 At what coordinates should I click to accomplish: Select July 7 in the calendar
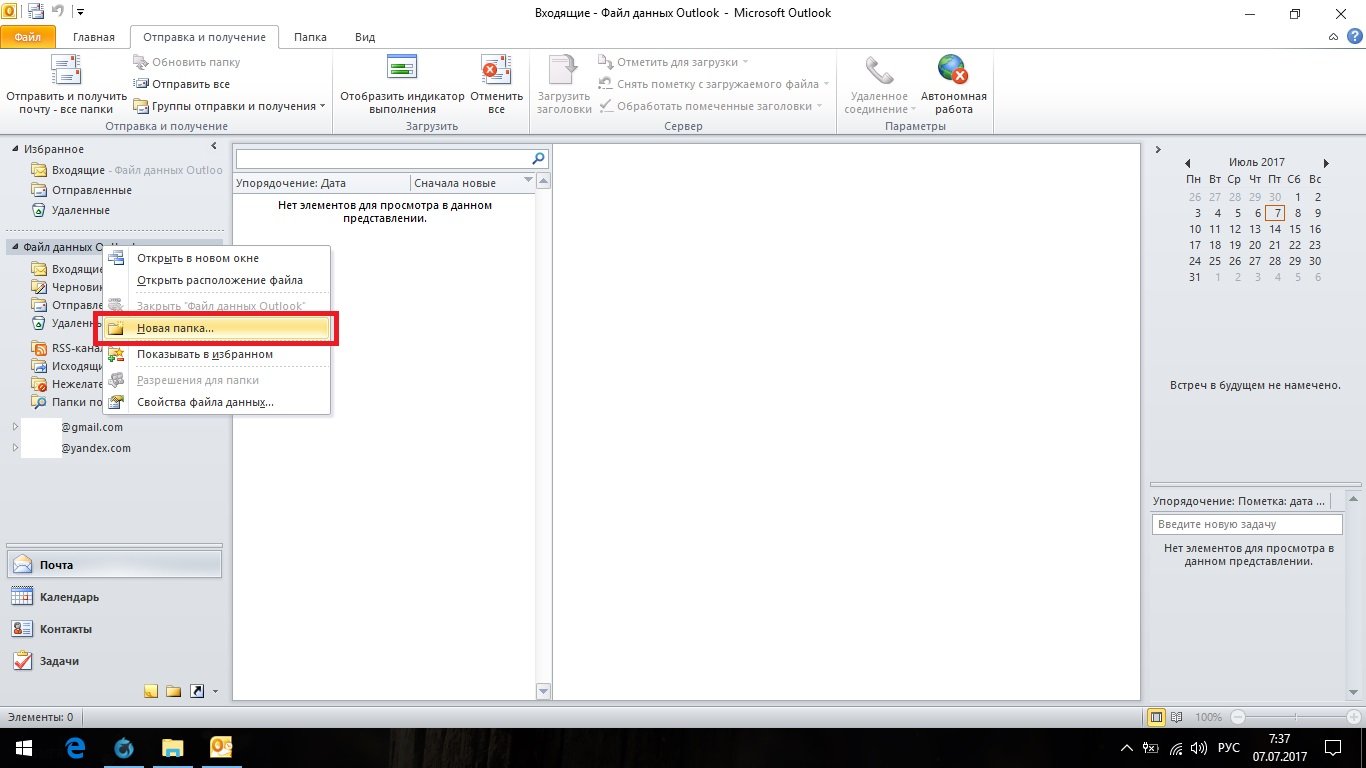(x=1274, y=213)
